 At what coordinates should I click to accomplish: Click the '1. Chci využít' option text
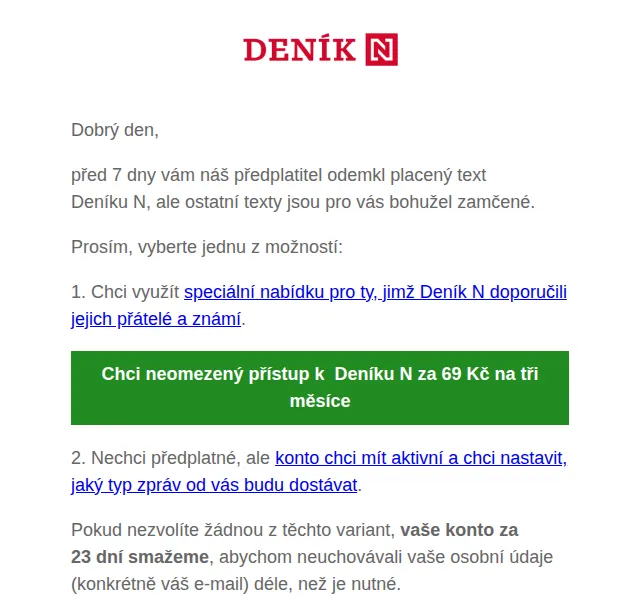[x=125, y=292]
